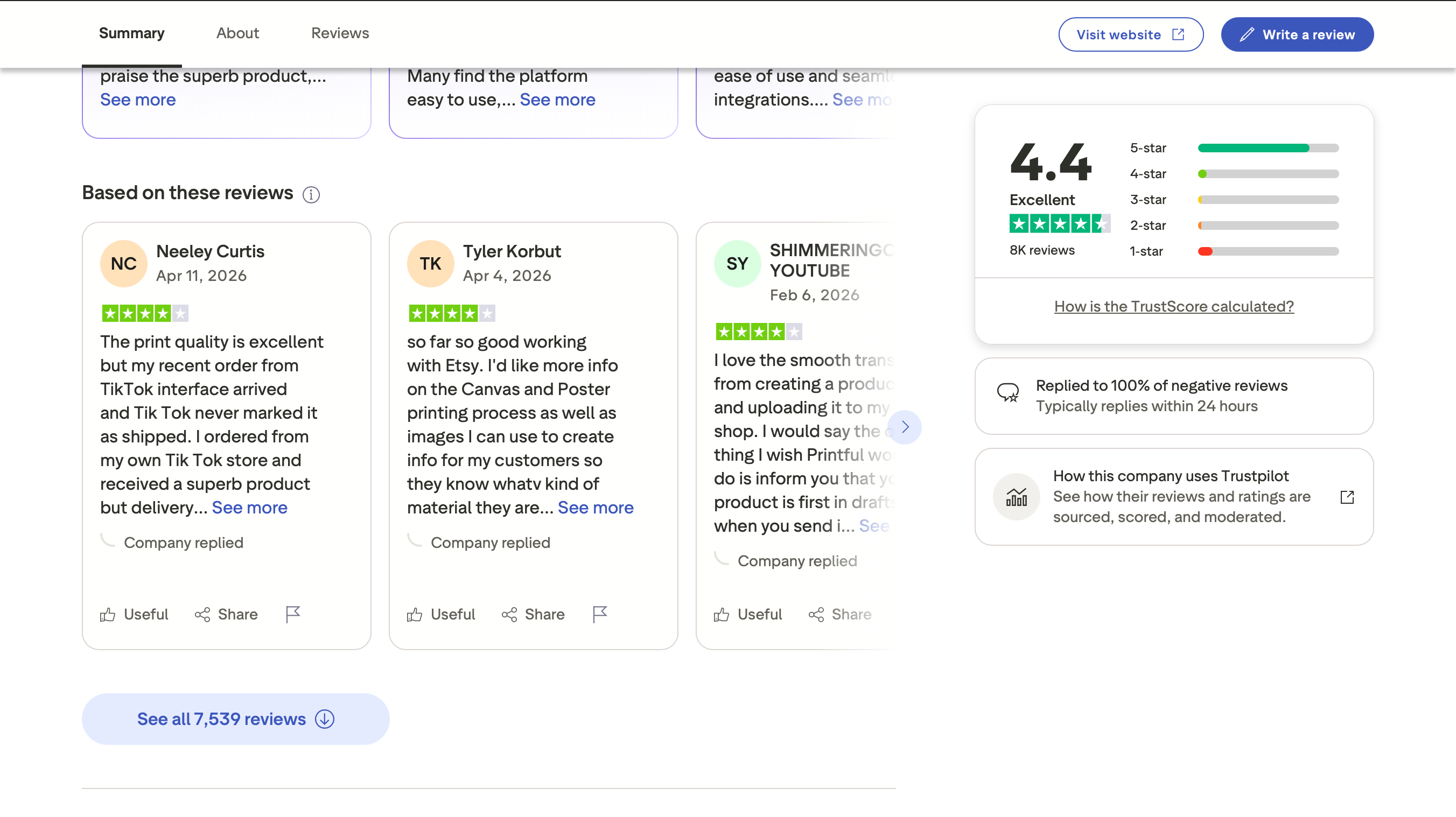This screenshot has width=1456, height=817.
Task: Filter by the 4-star rating row
Action: [1234, 174]
